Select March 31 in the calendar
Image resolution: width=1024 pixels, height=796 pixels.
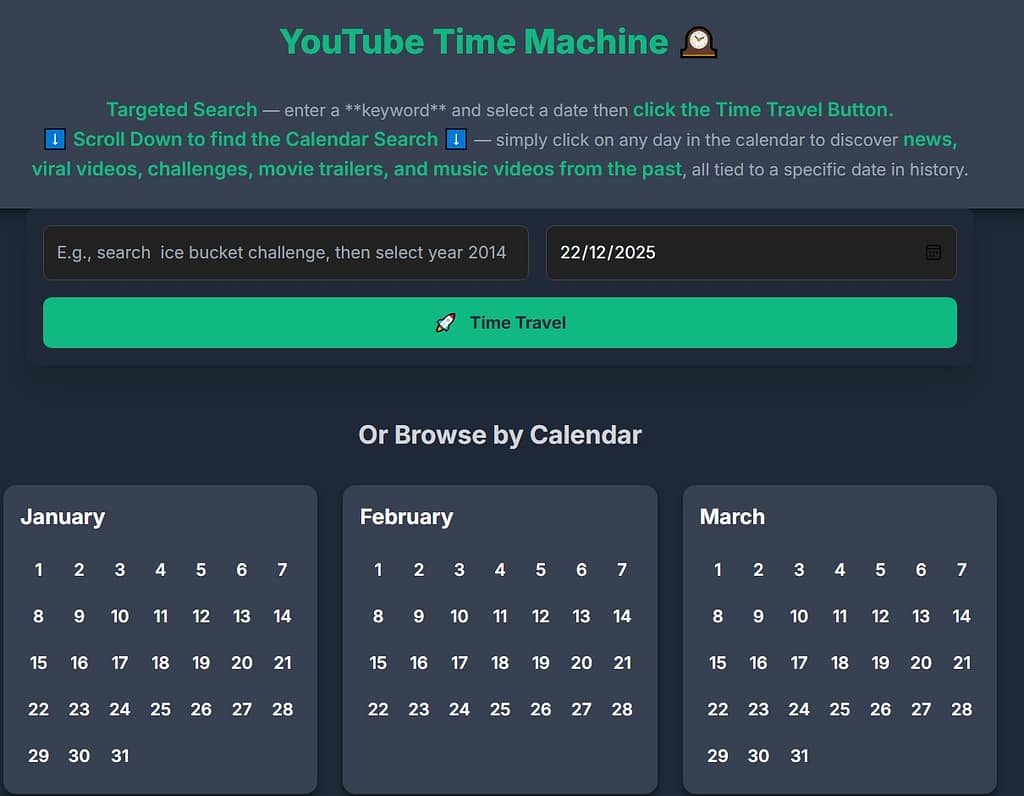tap(799, 756)
